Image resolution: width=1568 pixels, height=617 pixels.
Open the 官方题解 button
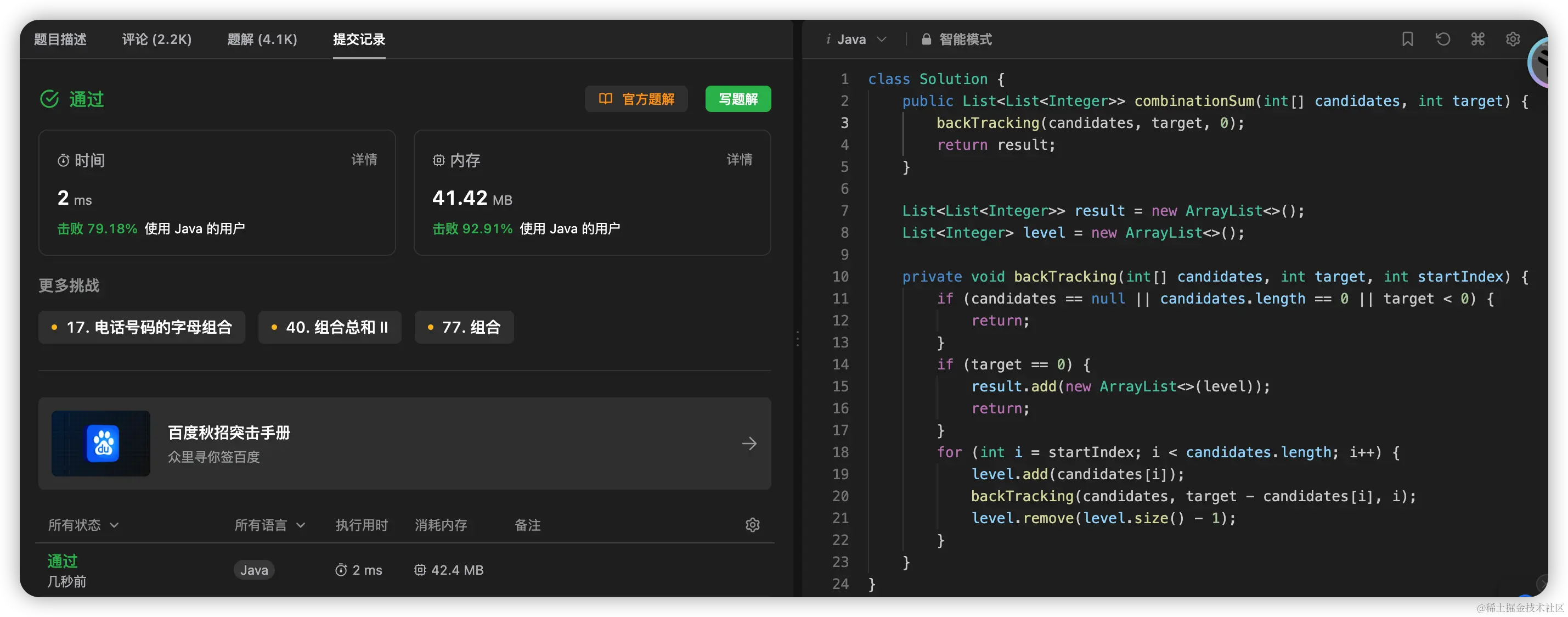click(636, 99)
